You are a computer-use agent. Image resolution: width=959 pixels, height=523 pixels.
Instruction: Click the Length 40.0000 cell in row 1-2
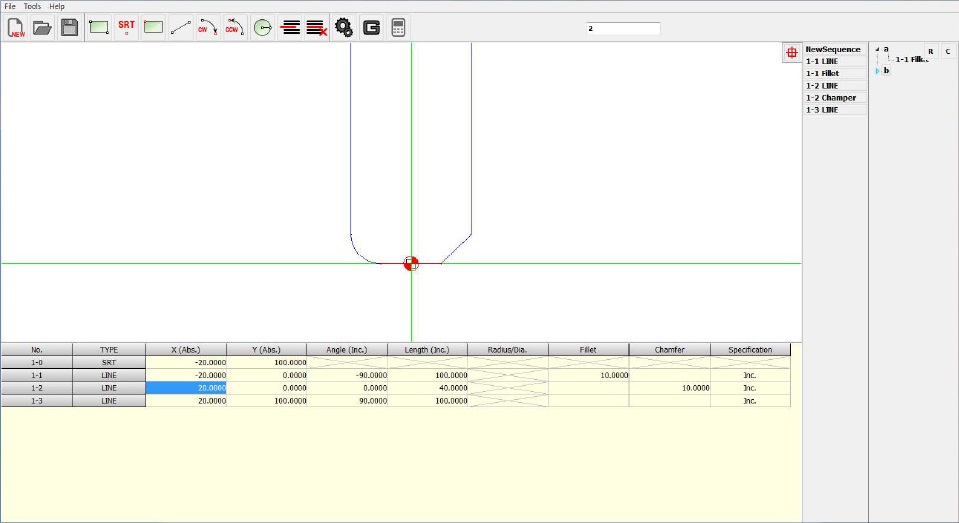point(427,388)
